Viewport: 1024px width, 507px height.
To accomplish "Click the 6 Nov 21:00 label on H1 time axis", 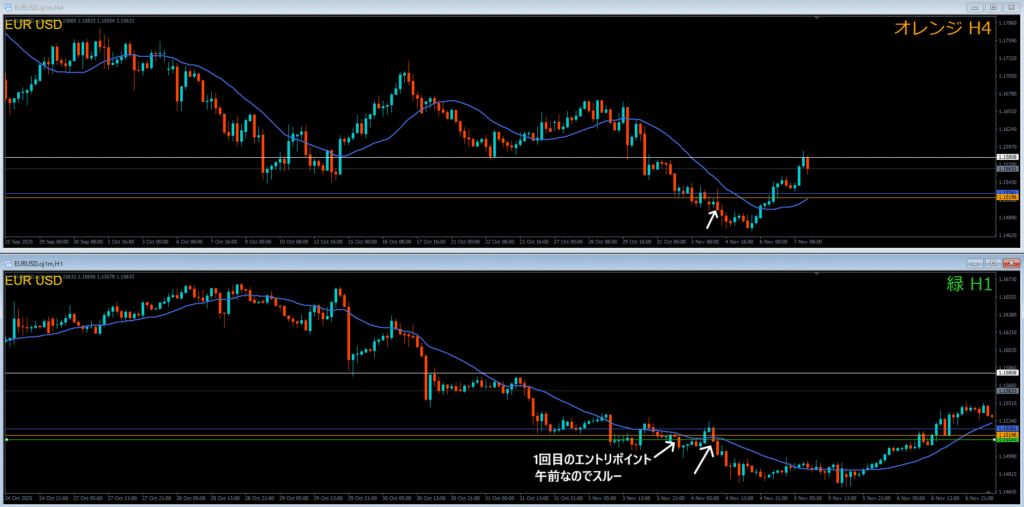I will click(979, 497).
